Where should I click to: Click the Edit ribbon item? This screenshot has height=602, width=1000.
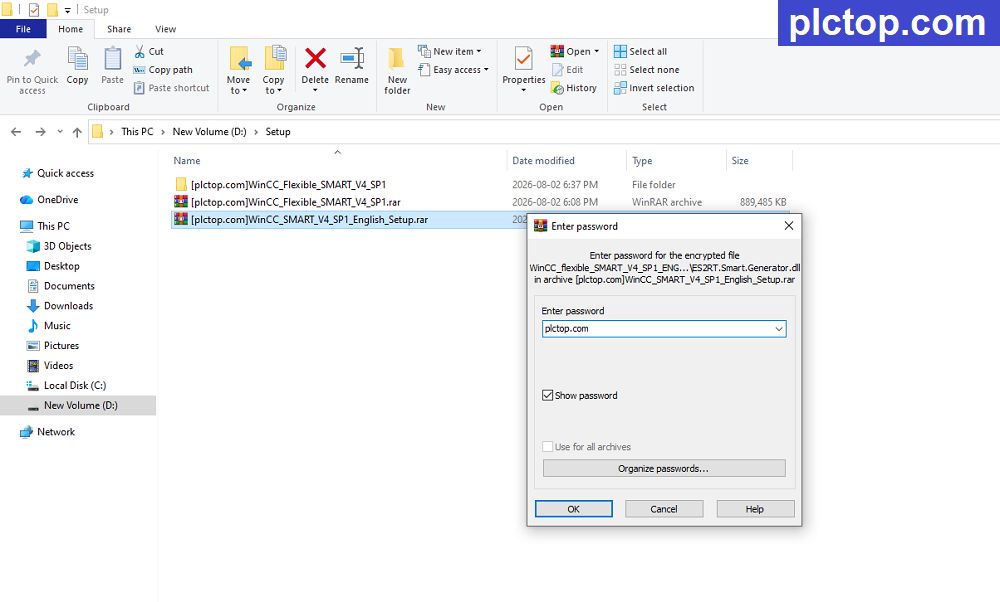pos(568,70)
